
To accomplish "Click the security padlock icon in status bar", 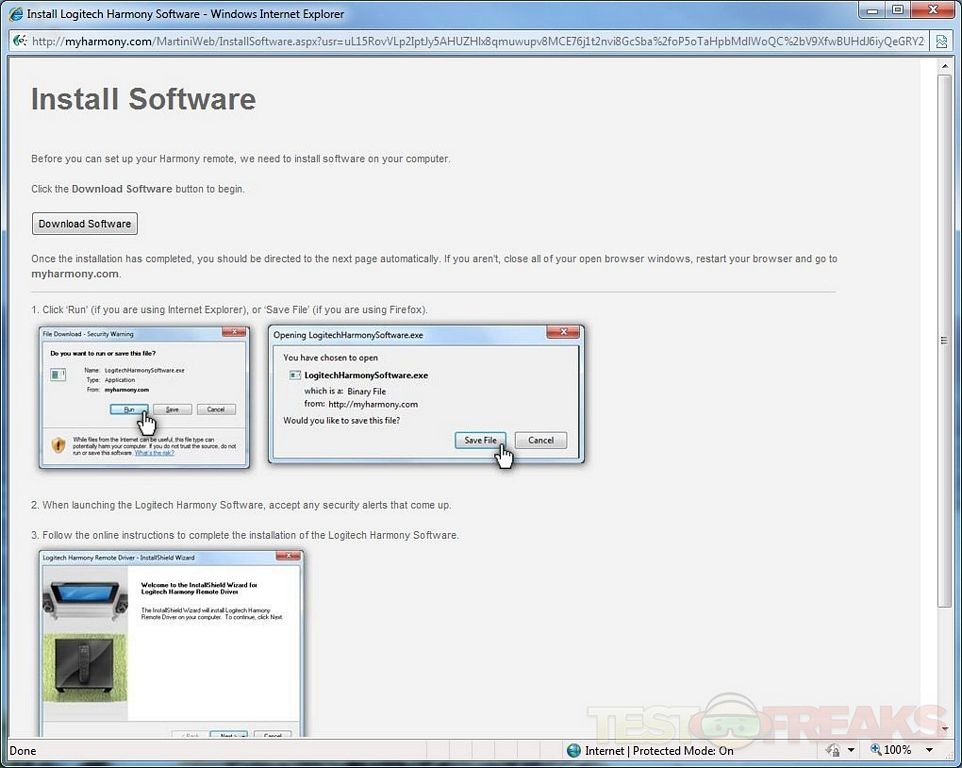I will (x=833, y=750).
